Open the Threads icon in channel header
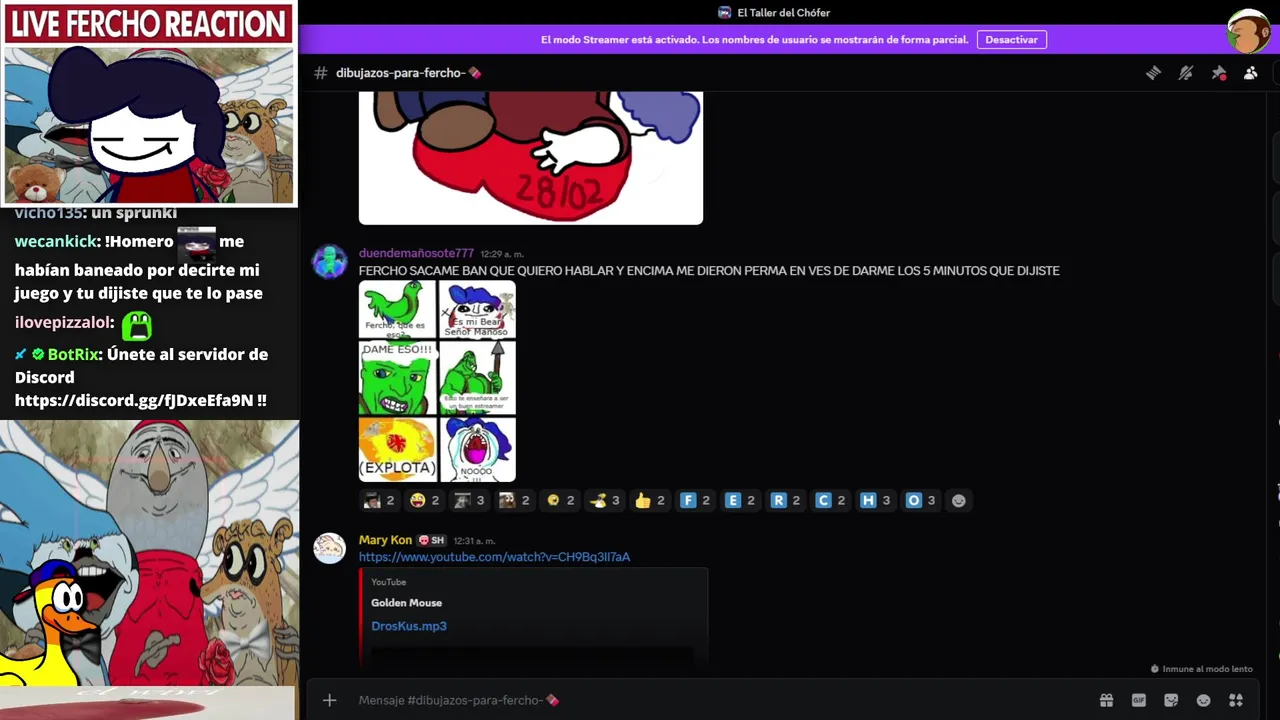The height and width of the screenshot is (720, 1280). click(x=1153, y=73)
